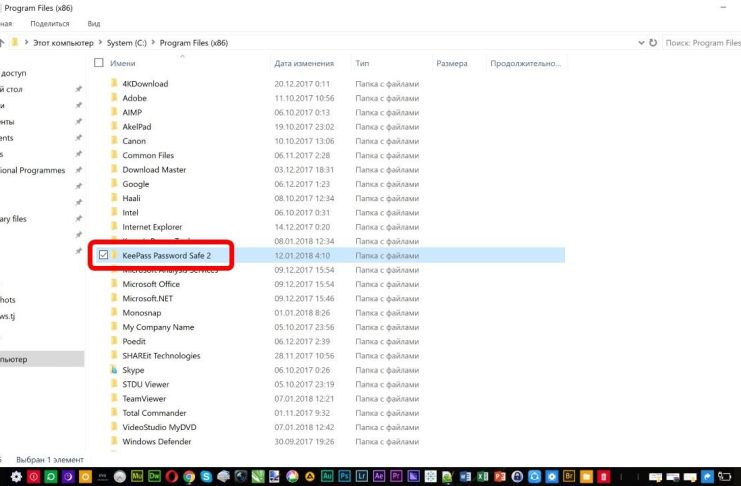Click System (C:) in address path
This screenshot has width=741, height=486.
(x=127, y=43)
